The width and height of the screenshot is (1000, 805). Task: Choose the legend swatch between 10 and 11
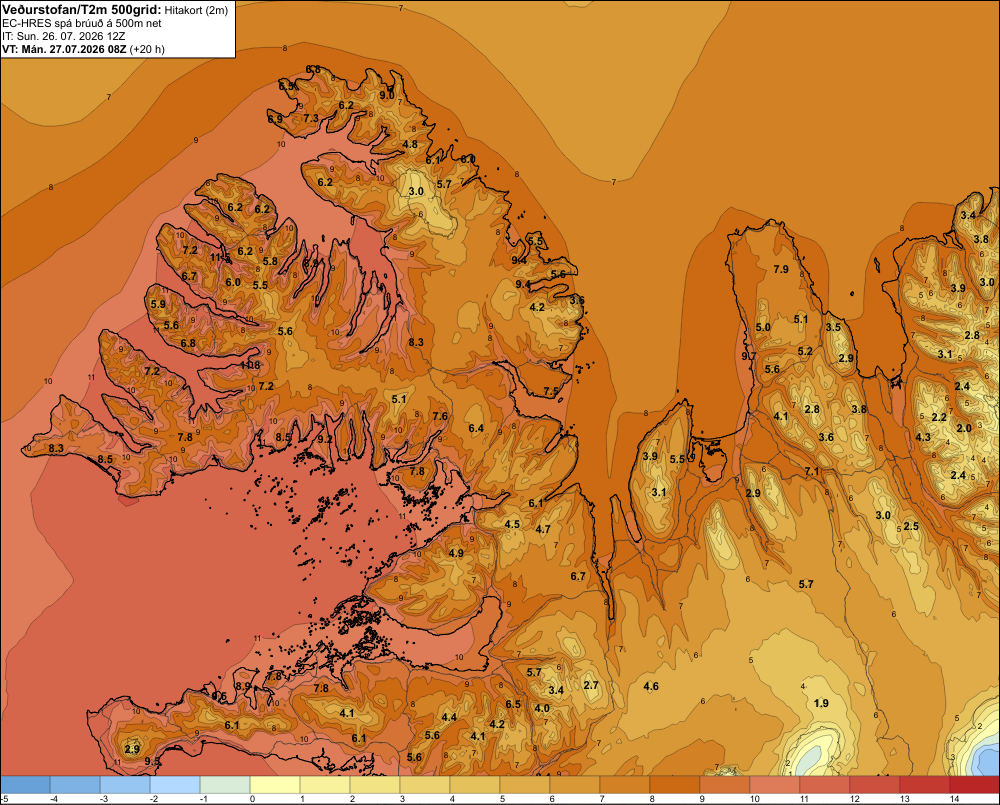pos(774,785)
